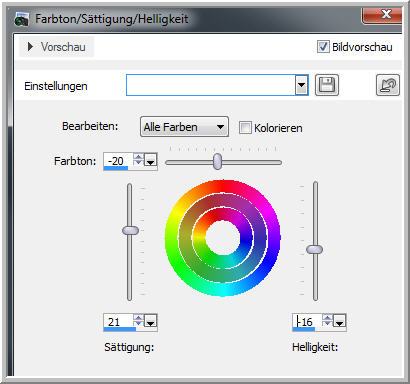The width and height of the screenshot is (410, 384).
Task: Decrease Sättigung value with down arrow
Action: 138,323
